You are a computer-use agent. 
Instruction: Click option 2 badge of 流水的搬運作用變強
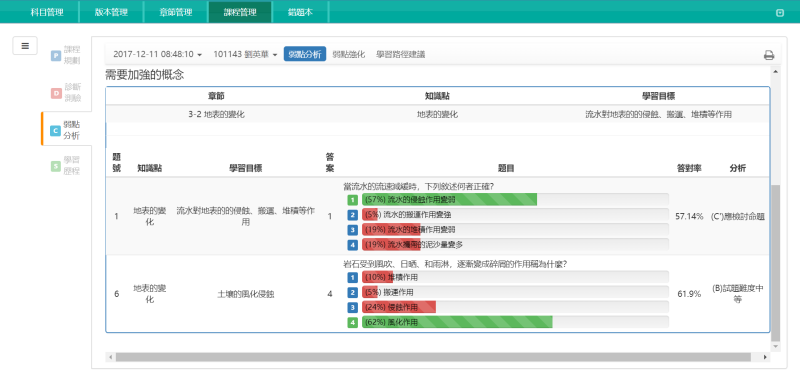(353, 215)
